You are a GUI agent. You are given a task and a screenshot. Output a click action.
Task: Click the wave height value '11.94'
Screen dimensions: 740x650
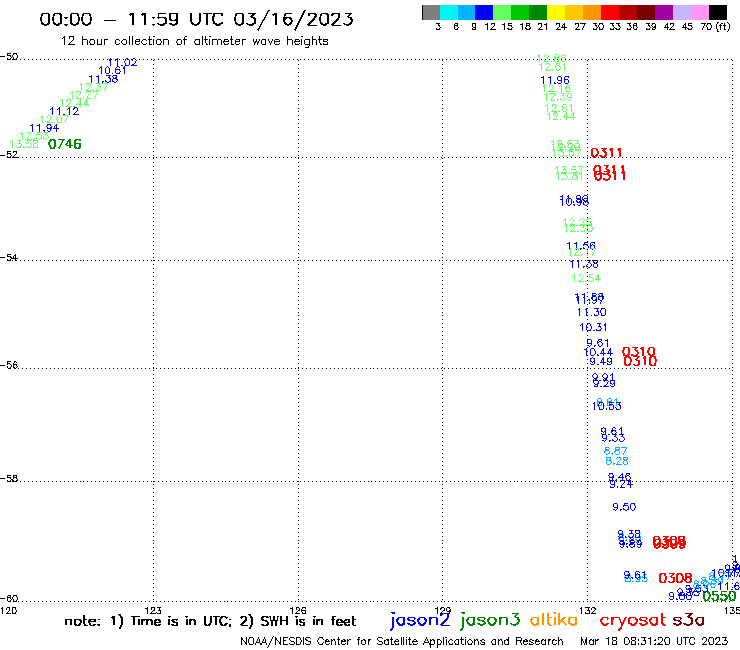(44, 128)
